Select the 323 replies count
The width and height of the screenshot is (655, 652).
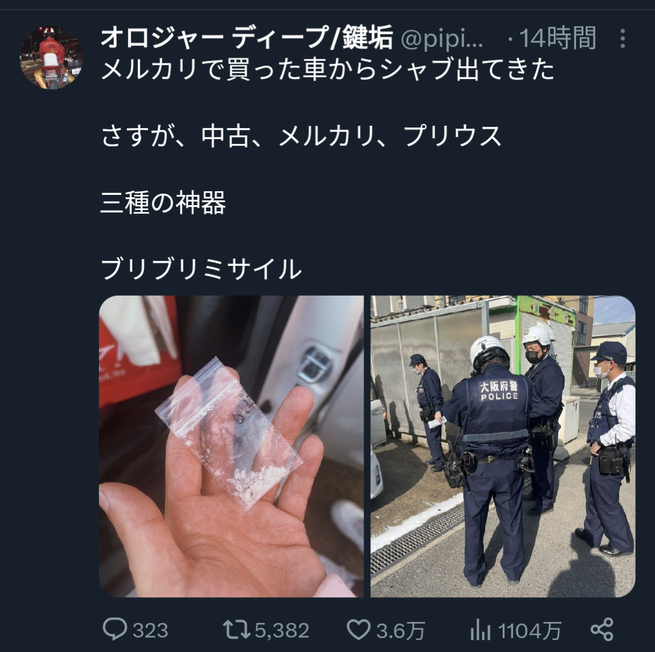(150, 630)
